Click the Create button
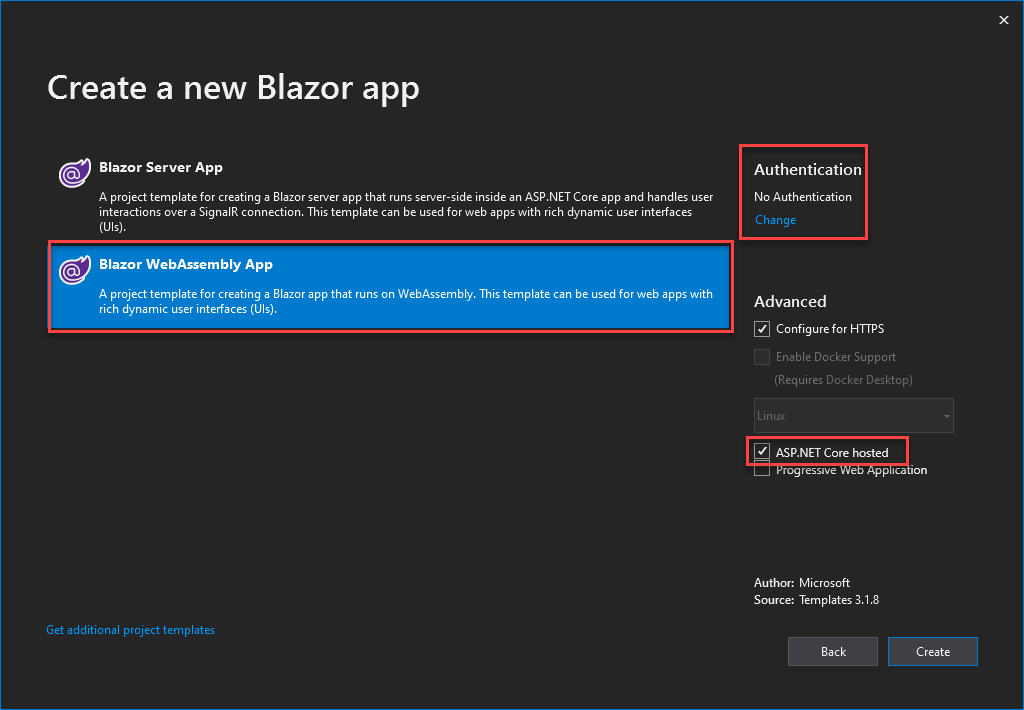 tap(932, 651)
